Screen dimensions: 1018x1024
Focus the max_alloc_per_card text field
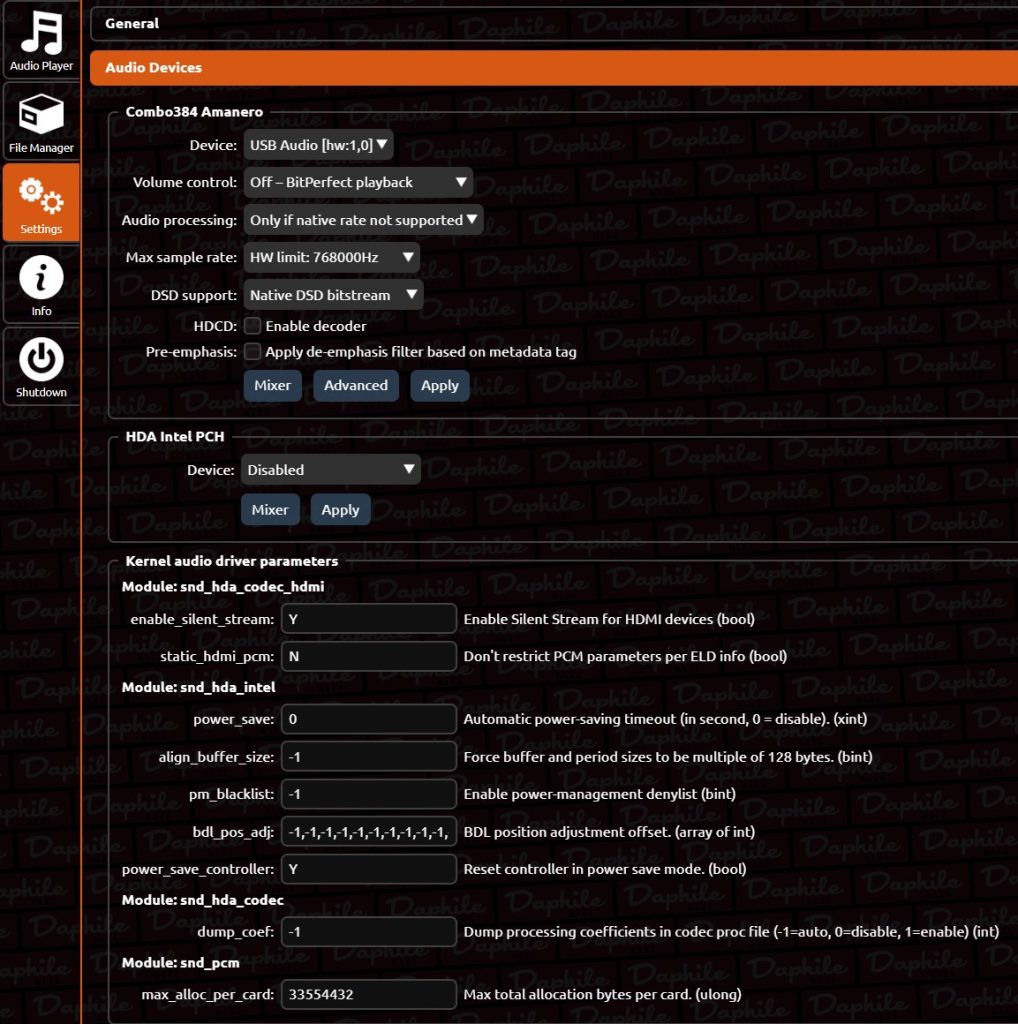[x=369, y=995]
